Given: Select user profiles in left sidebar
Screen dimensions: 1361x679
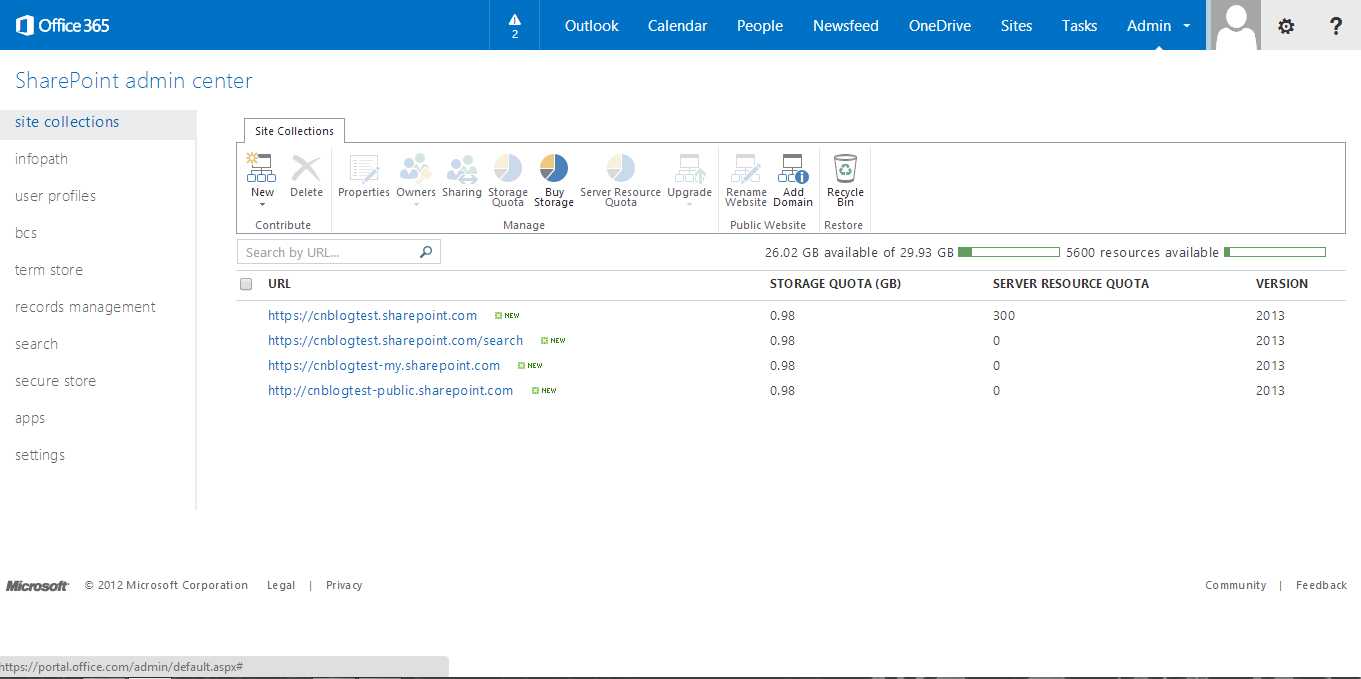Looking at the screenshot, I should tap(56, 196).
